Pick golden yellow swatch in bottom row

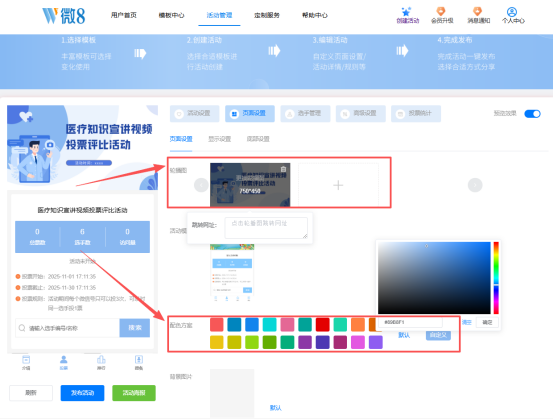[x=217, y=342]
